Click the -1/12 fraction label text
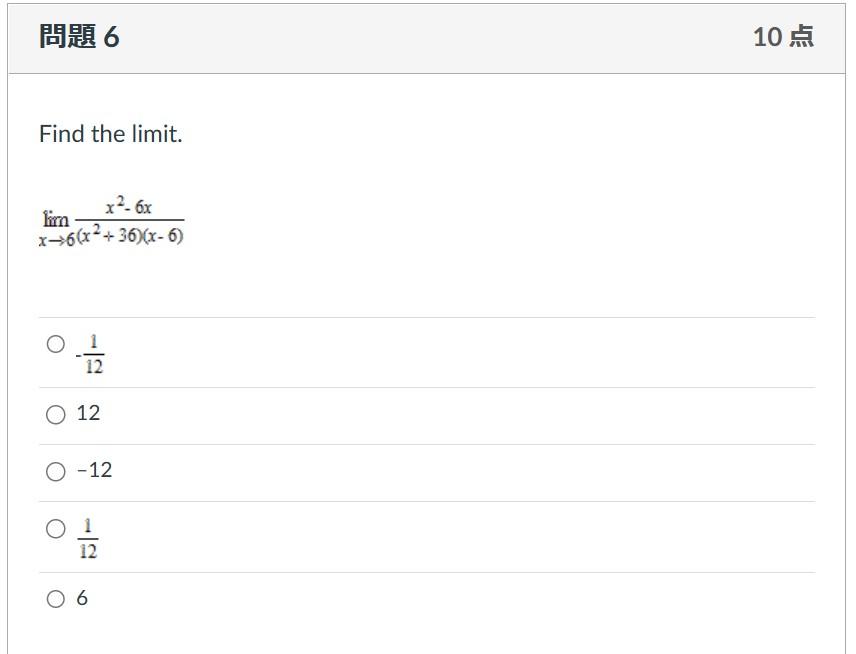 click(92, 353)
